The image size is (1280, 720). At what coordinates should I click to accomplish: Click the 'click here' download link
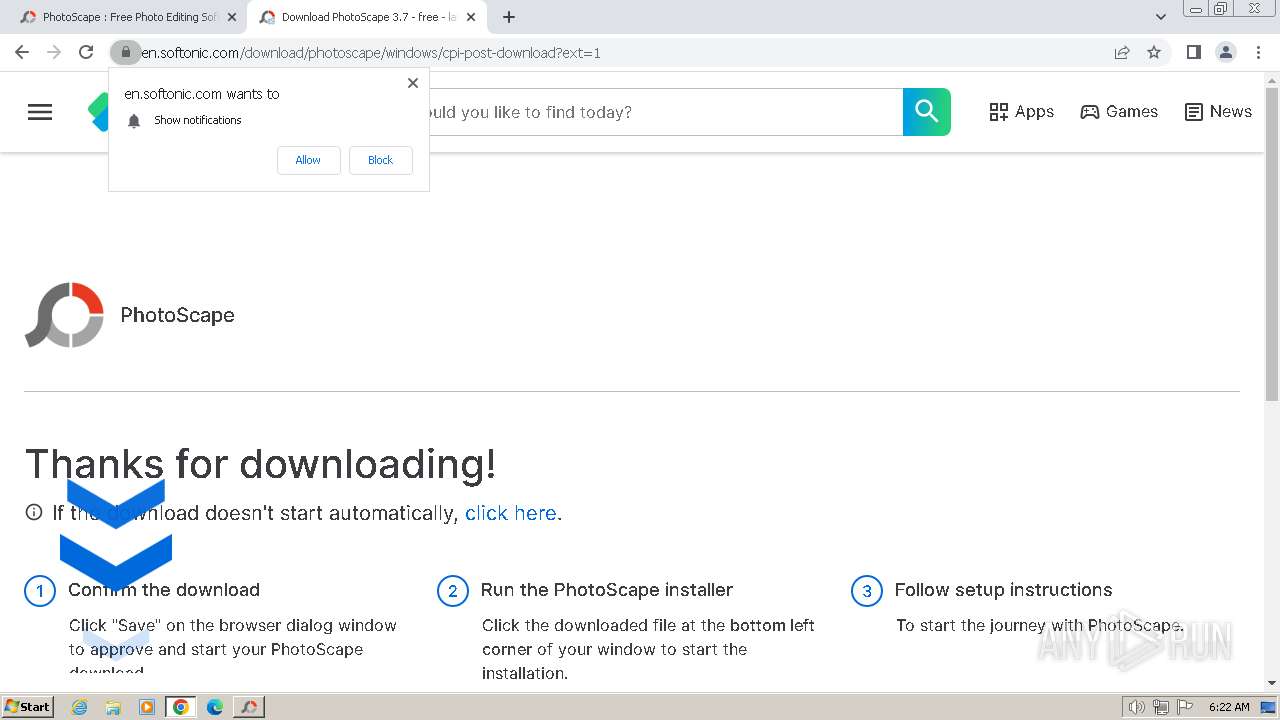tap(511, 513)
